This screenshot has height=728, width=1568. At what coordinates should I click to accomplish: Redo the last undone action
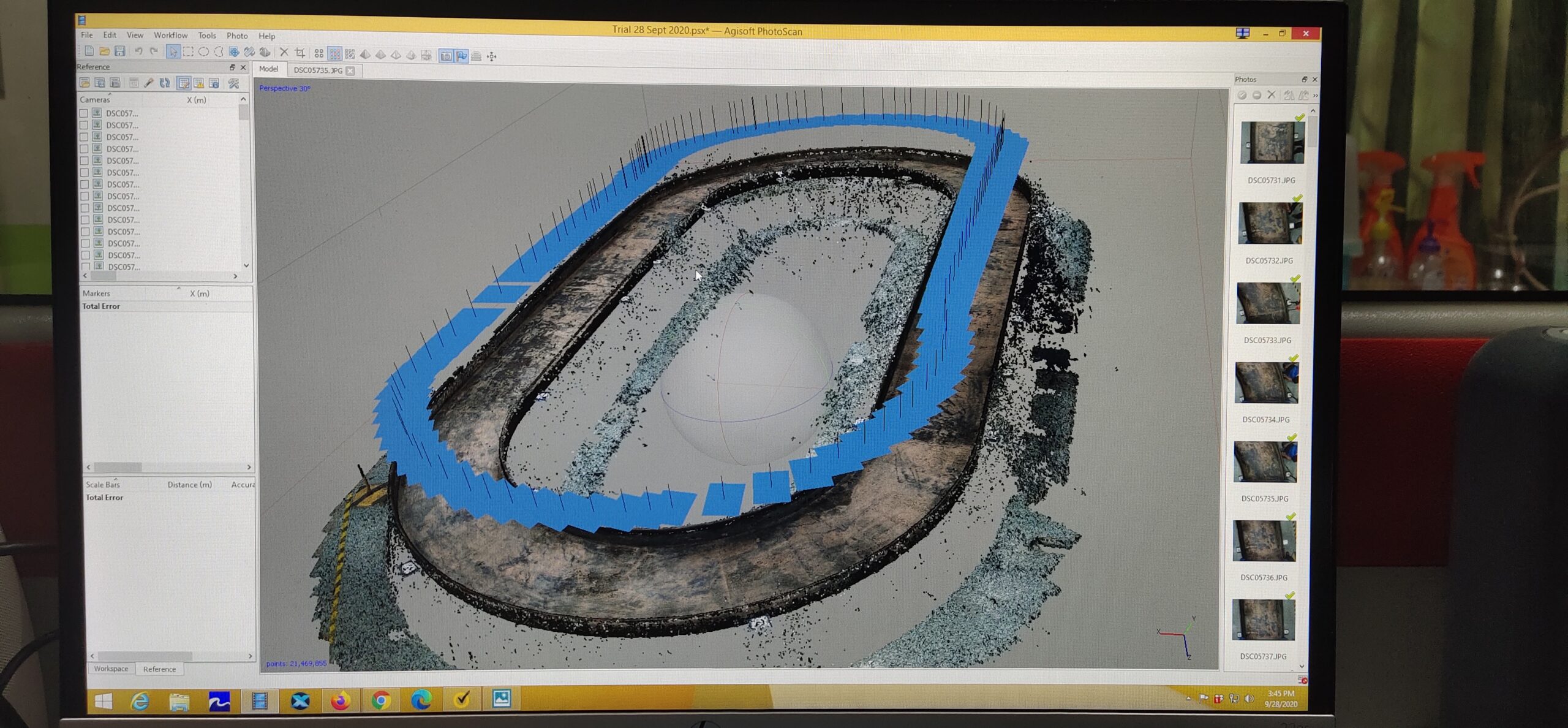(154, 51)
